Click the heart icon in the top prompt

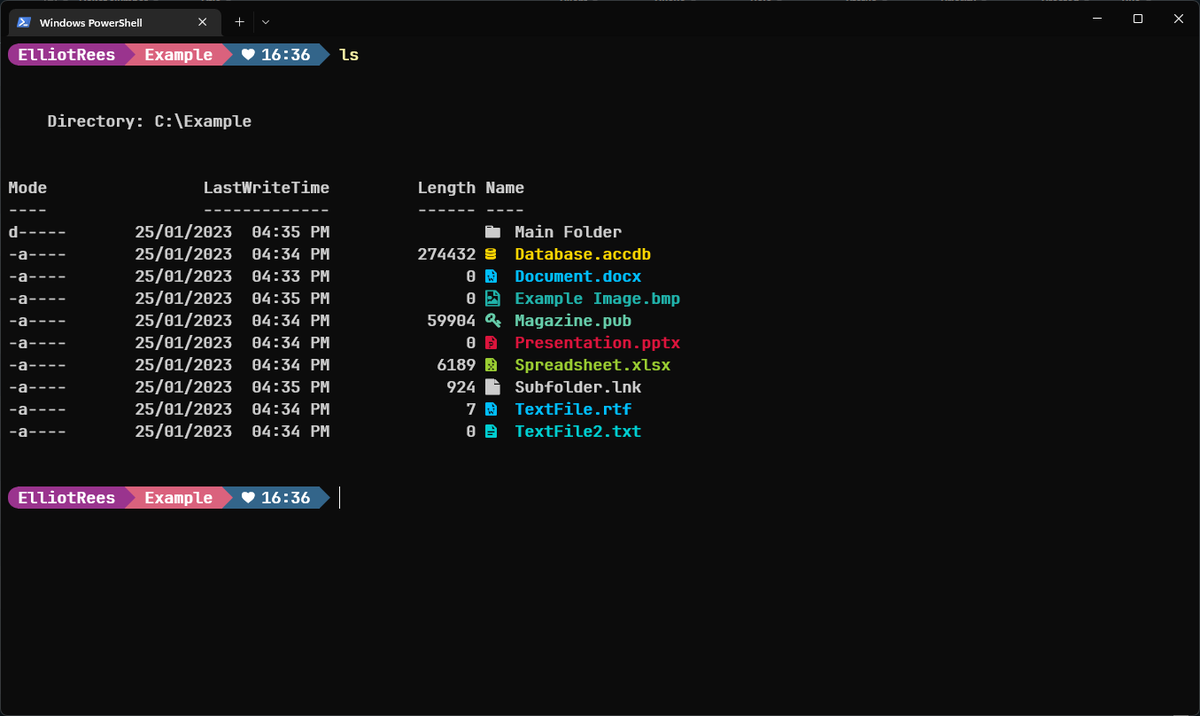pos(248,55)
